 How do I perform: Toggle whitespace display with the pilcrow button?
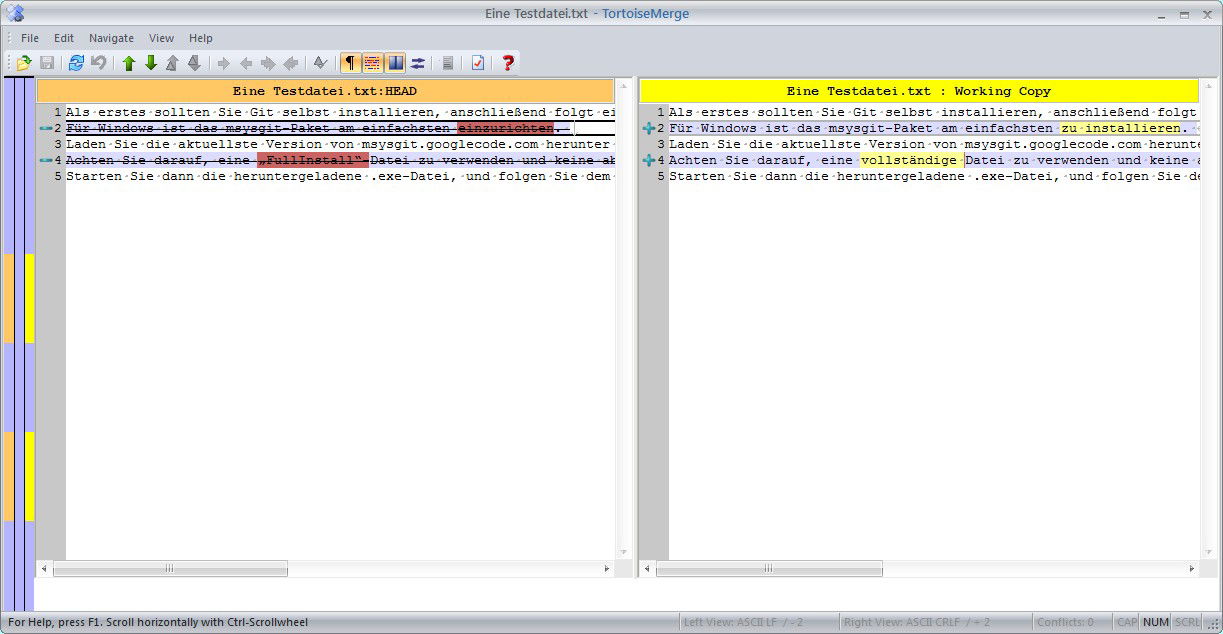pos(350,63)
